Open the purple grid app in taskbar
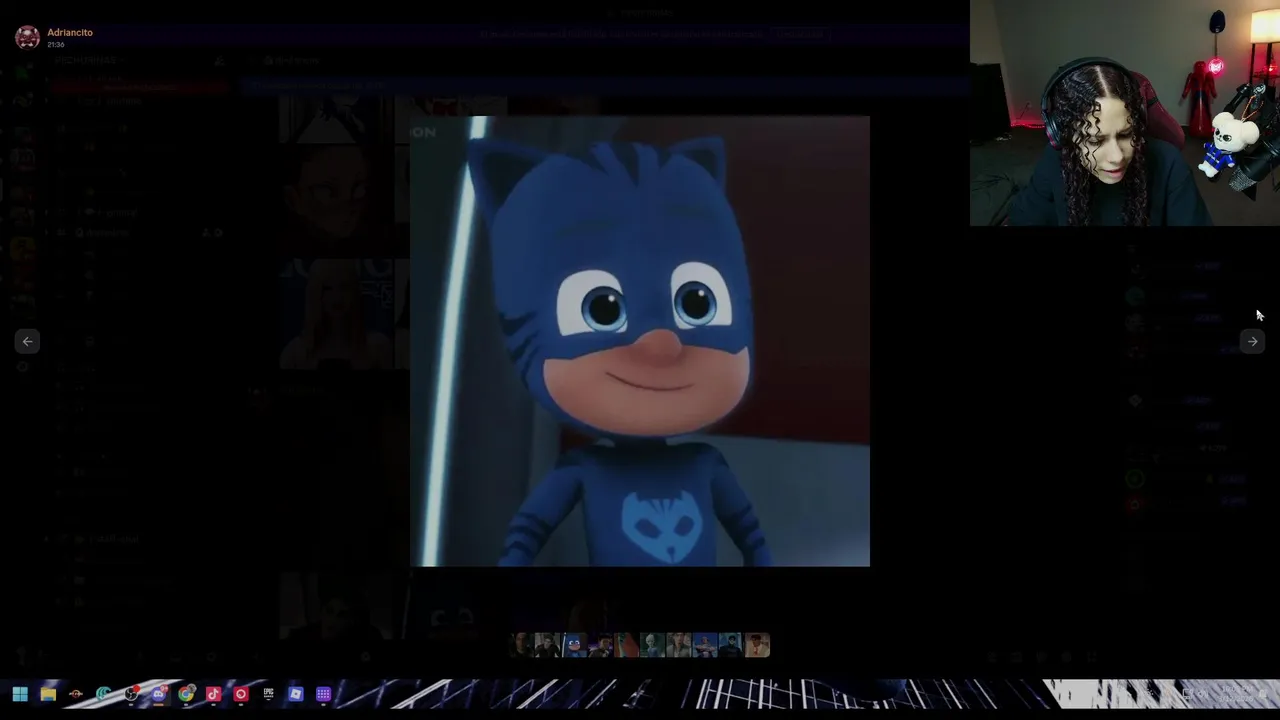1280x720 pixels. [323, 694]
